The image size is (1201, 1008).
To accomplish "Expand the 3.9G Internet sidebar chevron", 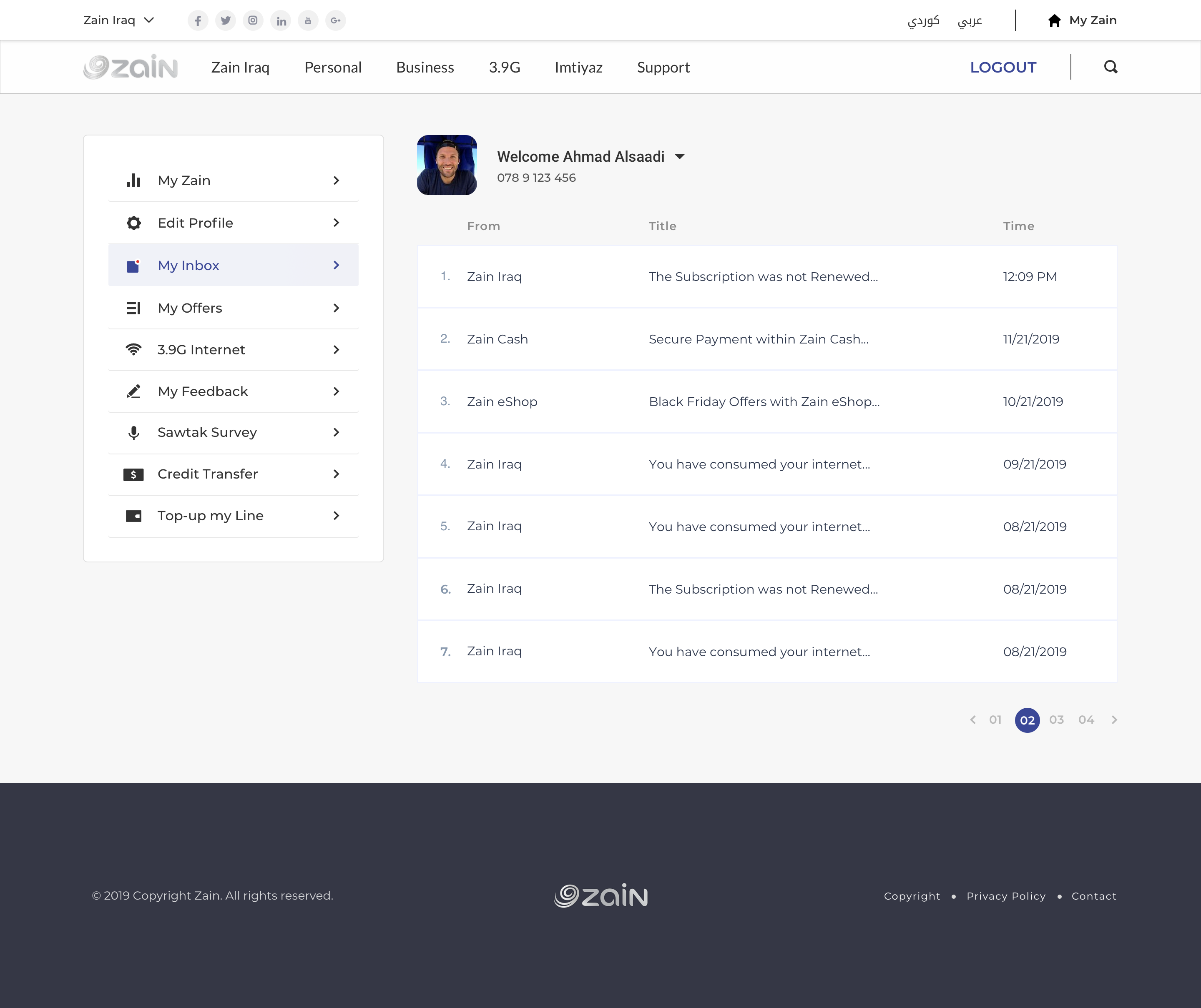I will (x=336, y=350).
